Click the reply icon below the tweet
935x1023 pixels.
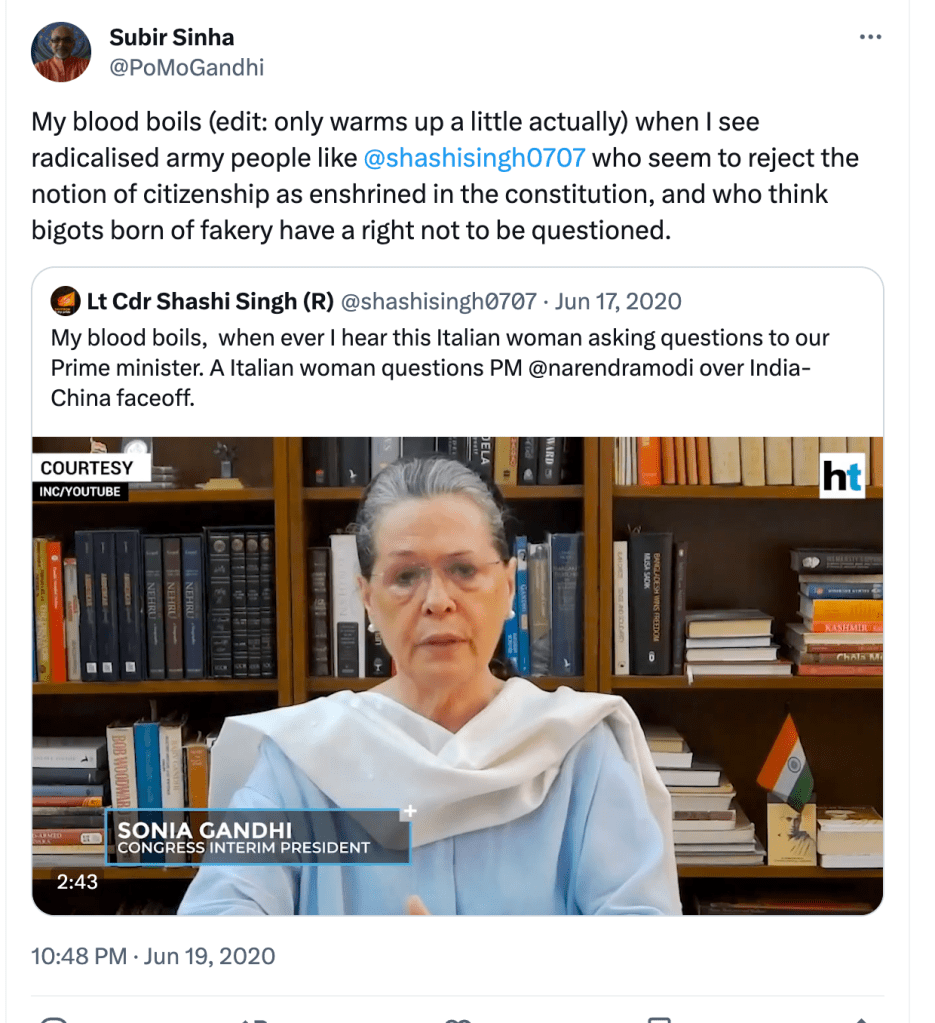[x=54, y=1020]
